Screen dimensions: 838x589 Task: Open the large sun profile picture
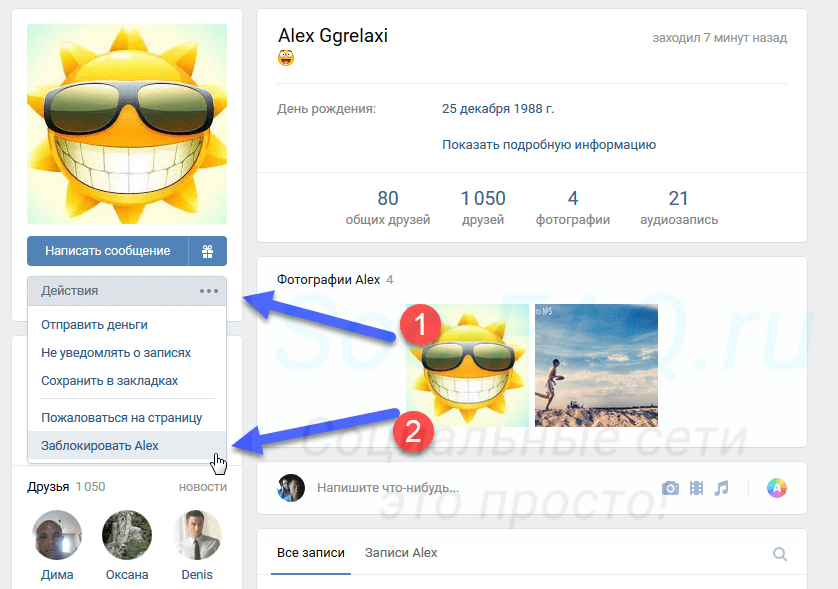tap(127, 124)
